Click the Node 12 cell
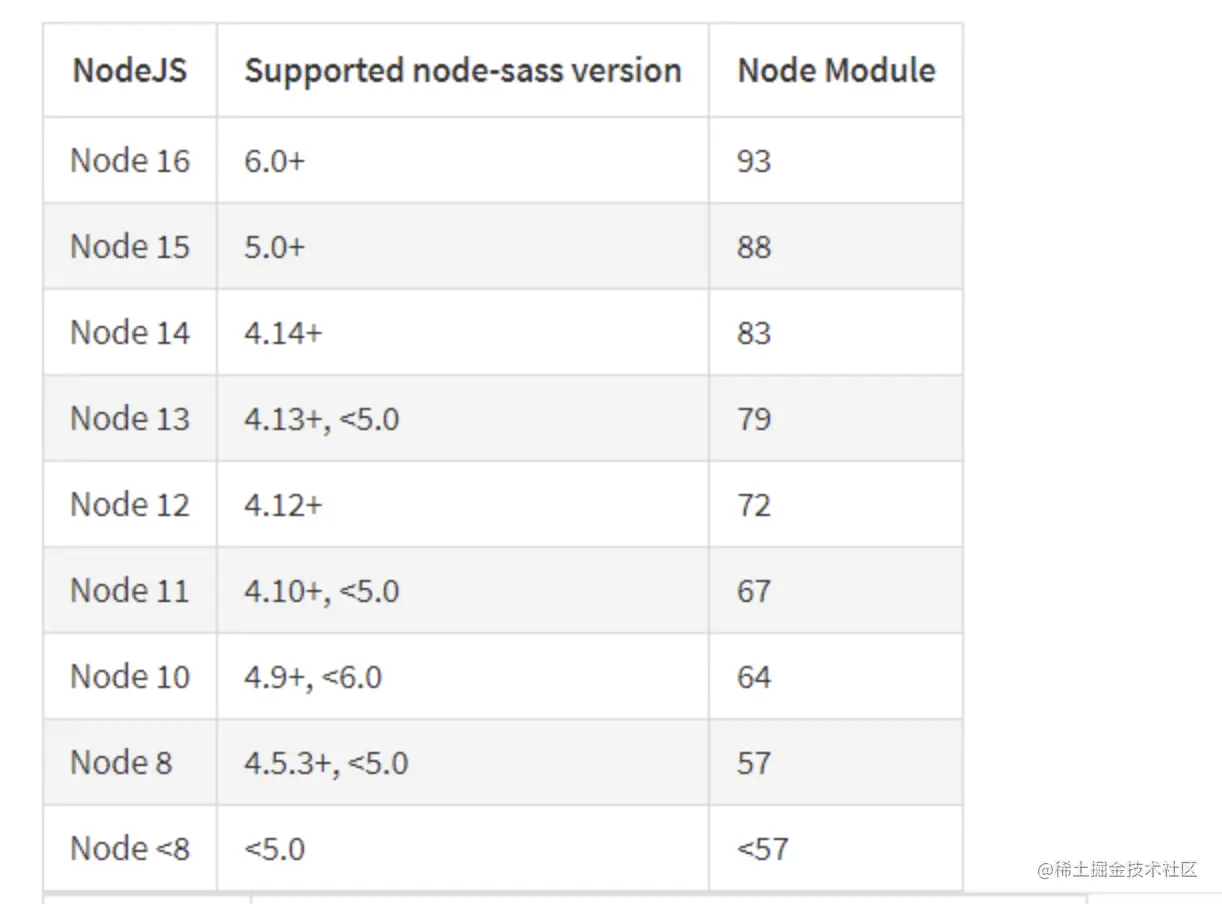 point(130,505)
